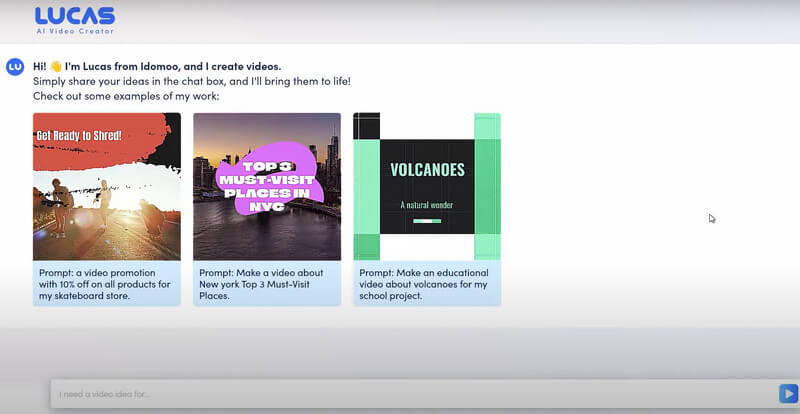
Task: Click the "AI Video Creator" tagline
Action: click(74, 31)
